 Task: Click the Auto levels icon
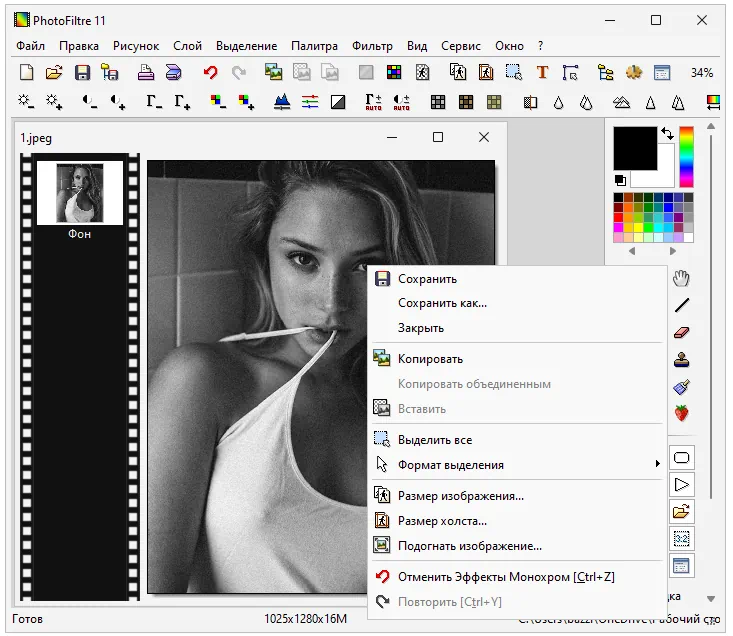[374, 101]
